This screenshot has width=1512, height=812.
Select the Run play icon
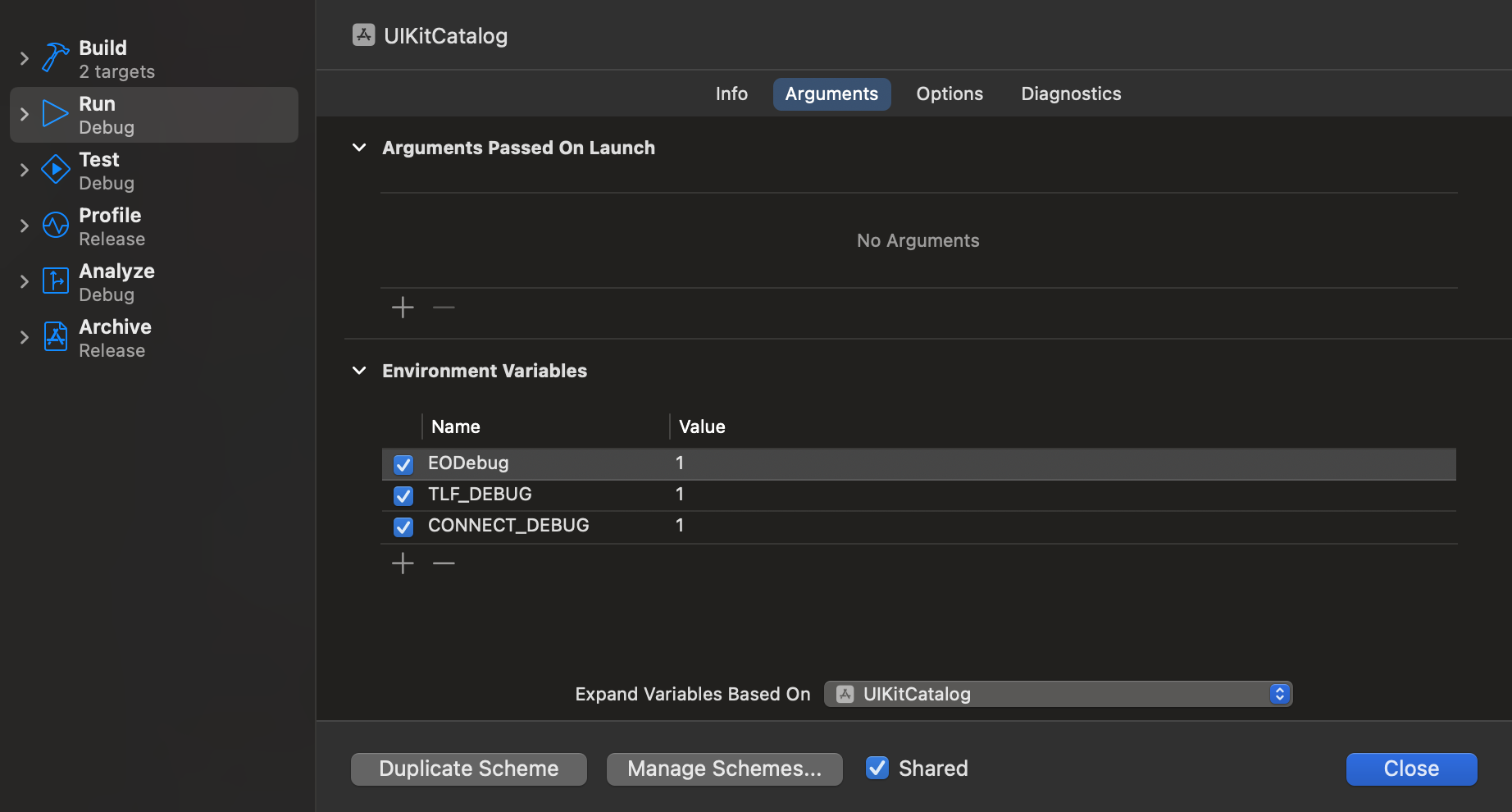54,114
